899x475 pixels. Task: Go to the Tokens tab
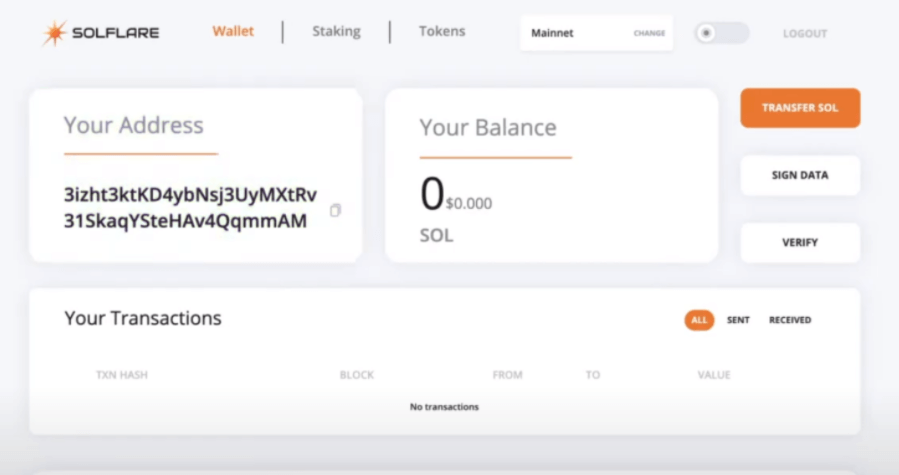[442, 31]
